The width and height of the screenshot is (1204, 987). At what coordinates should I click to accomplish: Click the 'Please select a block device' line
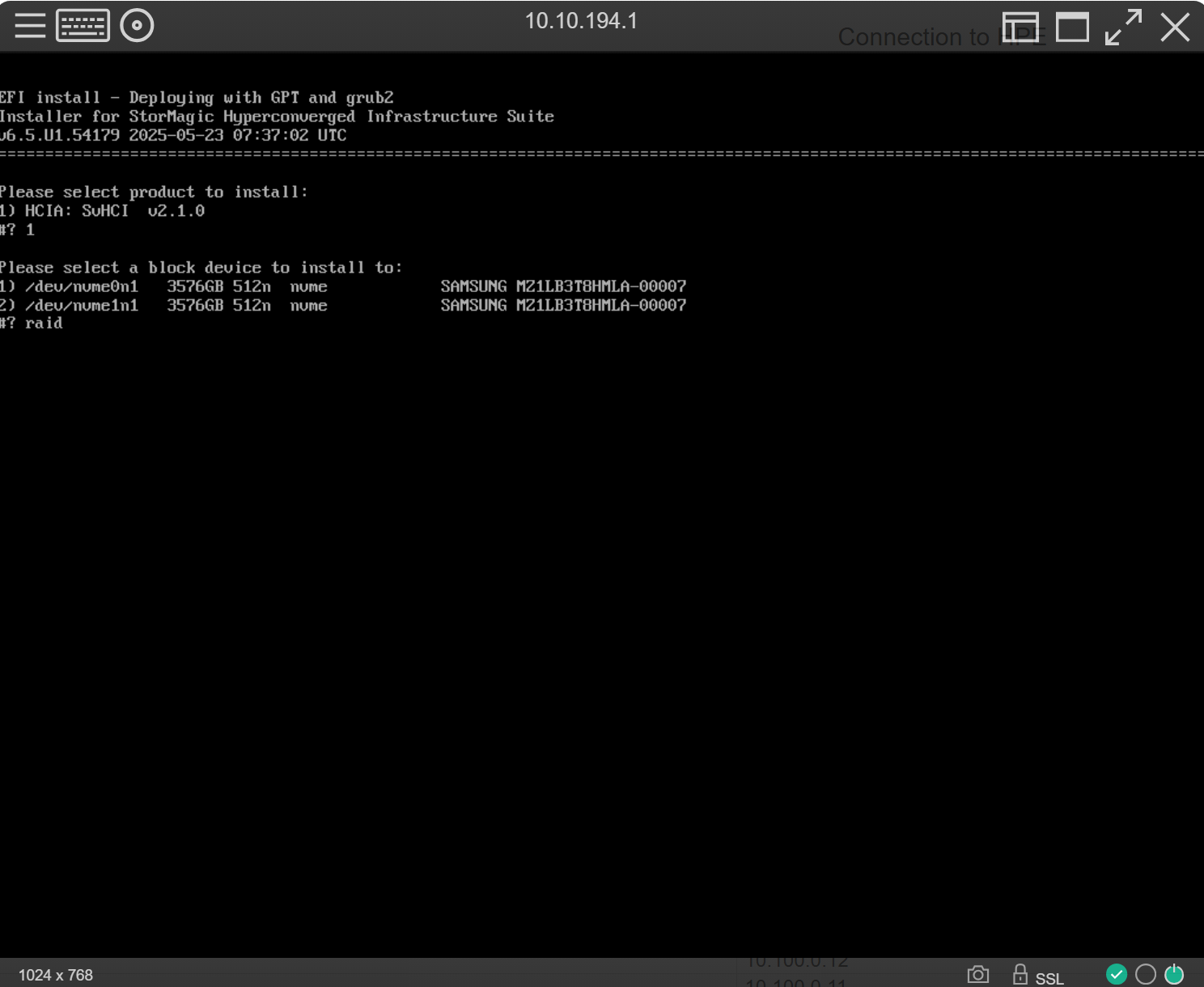pos(201,268)
